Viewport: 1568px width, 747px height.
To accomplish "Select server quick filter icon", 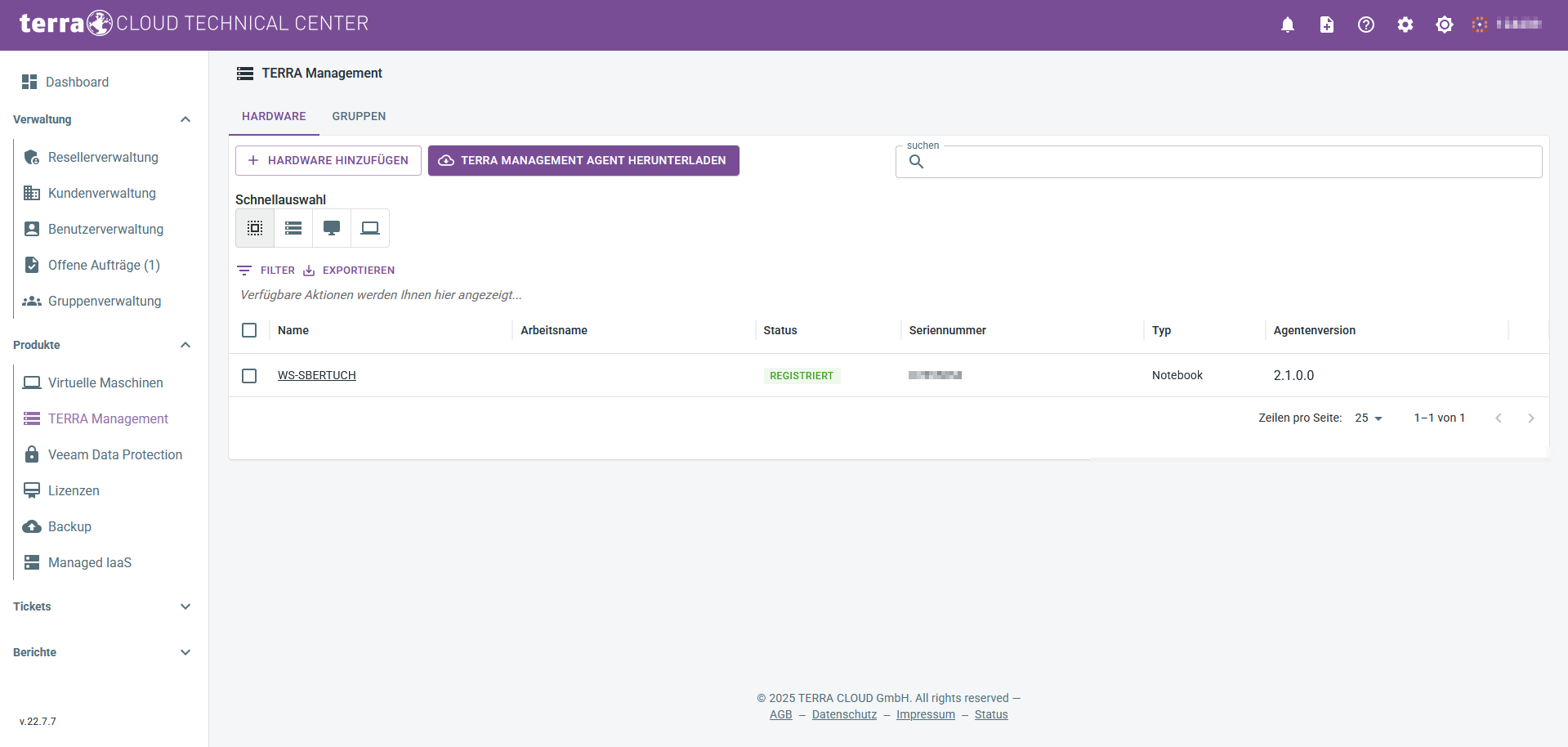I will click(293, 228).
